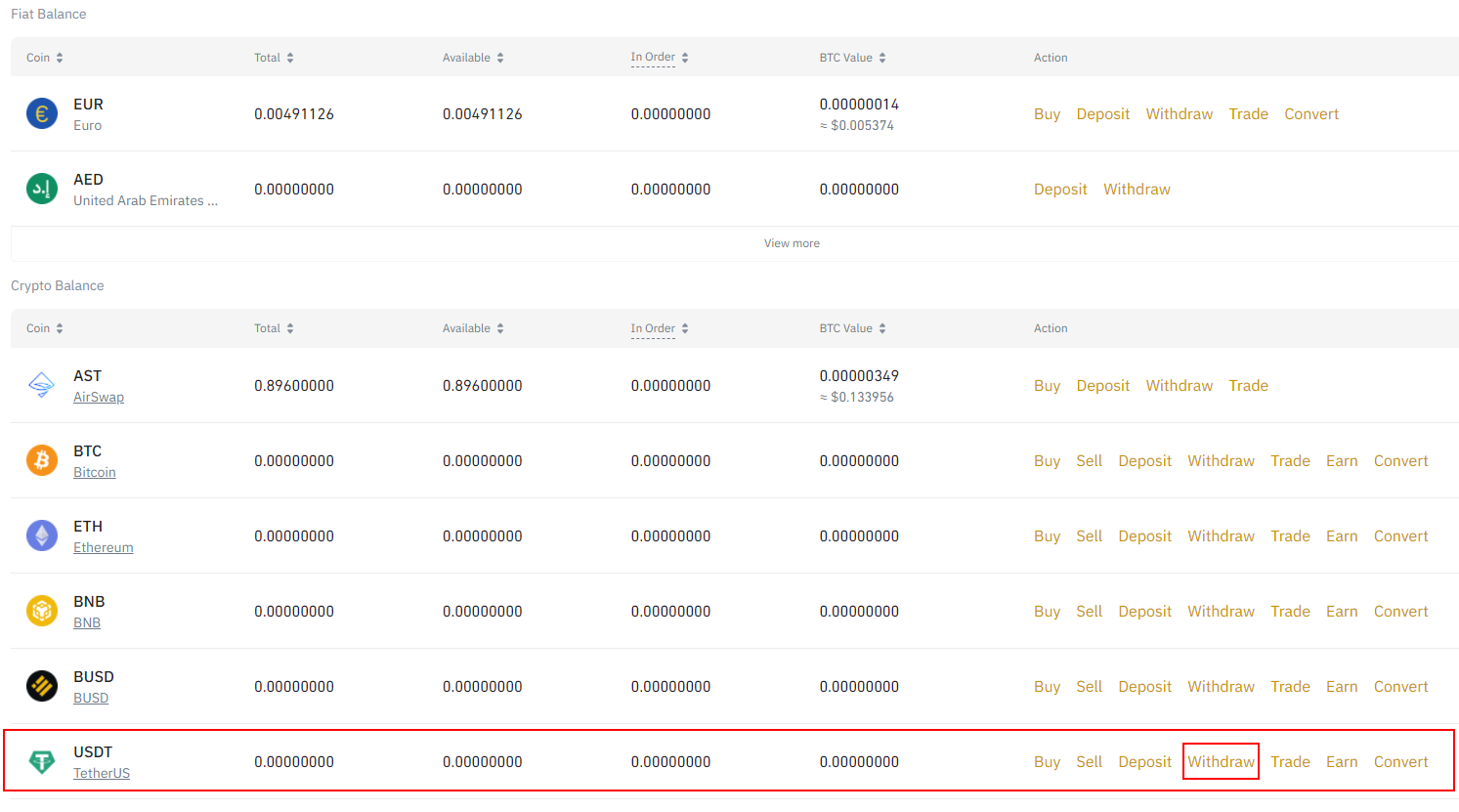The height and width of the screenshot is (812, 1459).
Task: Deposit AED funds
Action: (x=1060, y=190)
